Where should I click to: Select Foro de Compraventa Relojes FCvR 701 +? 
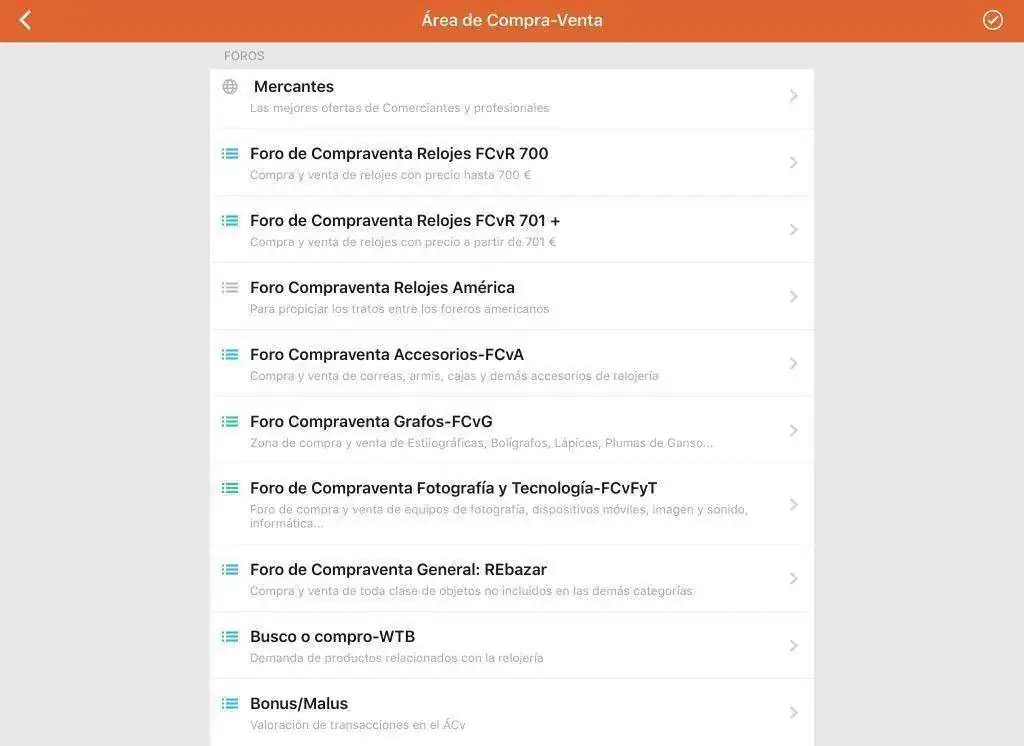coord(404,221)
